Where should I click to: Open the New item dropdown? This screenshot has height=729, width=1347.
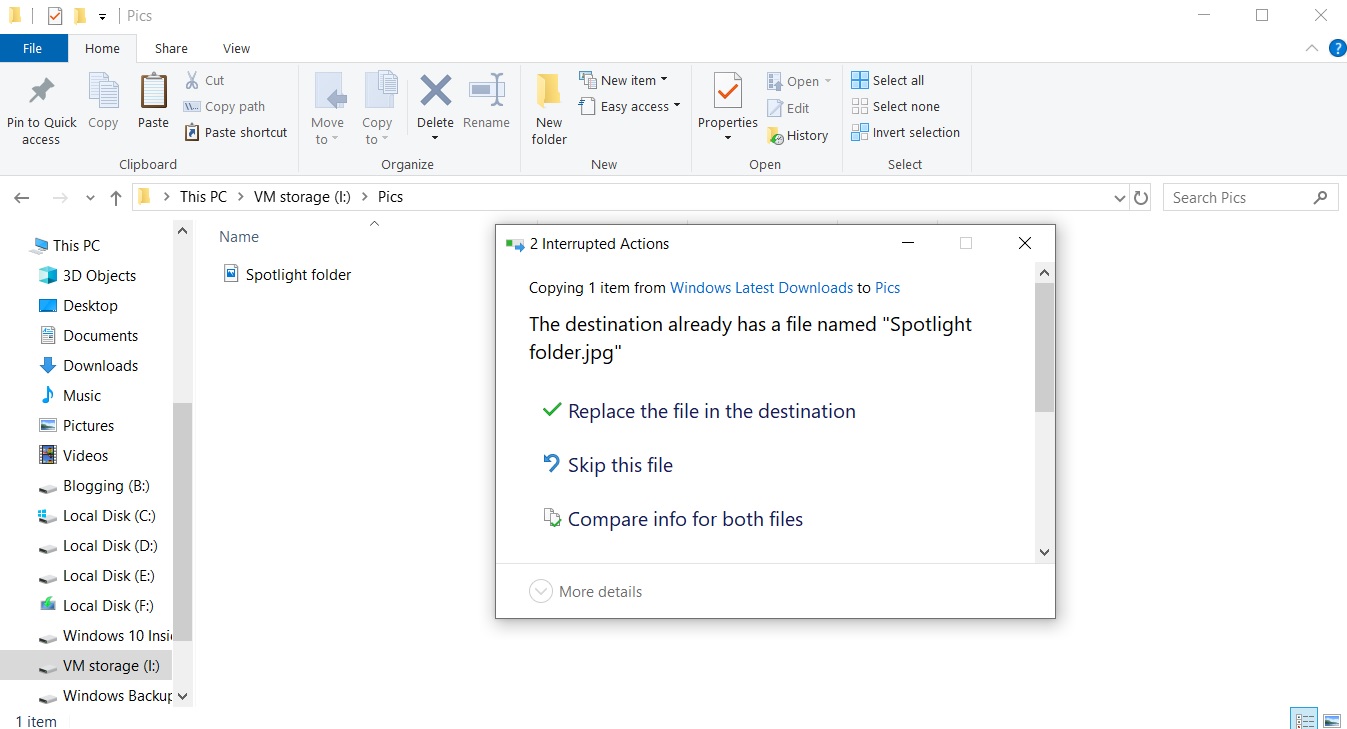click(x=623, y=80)
